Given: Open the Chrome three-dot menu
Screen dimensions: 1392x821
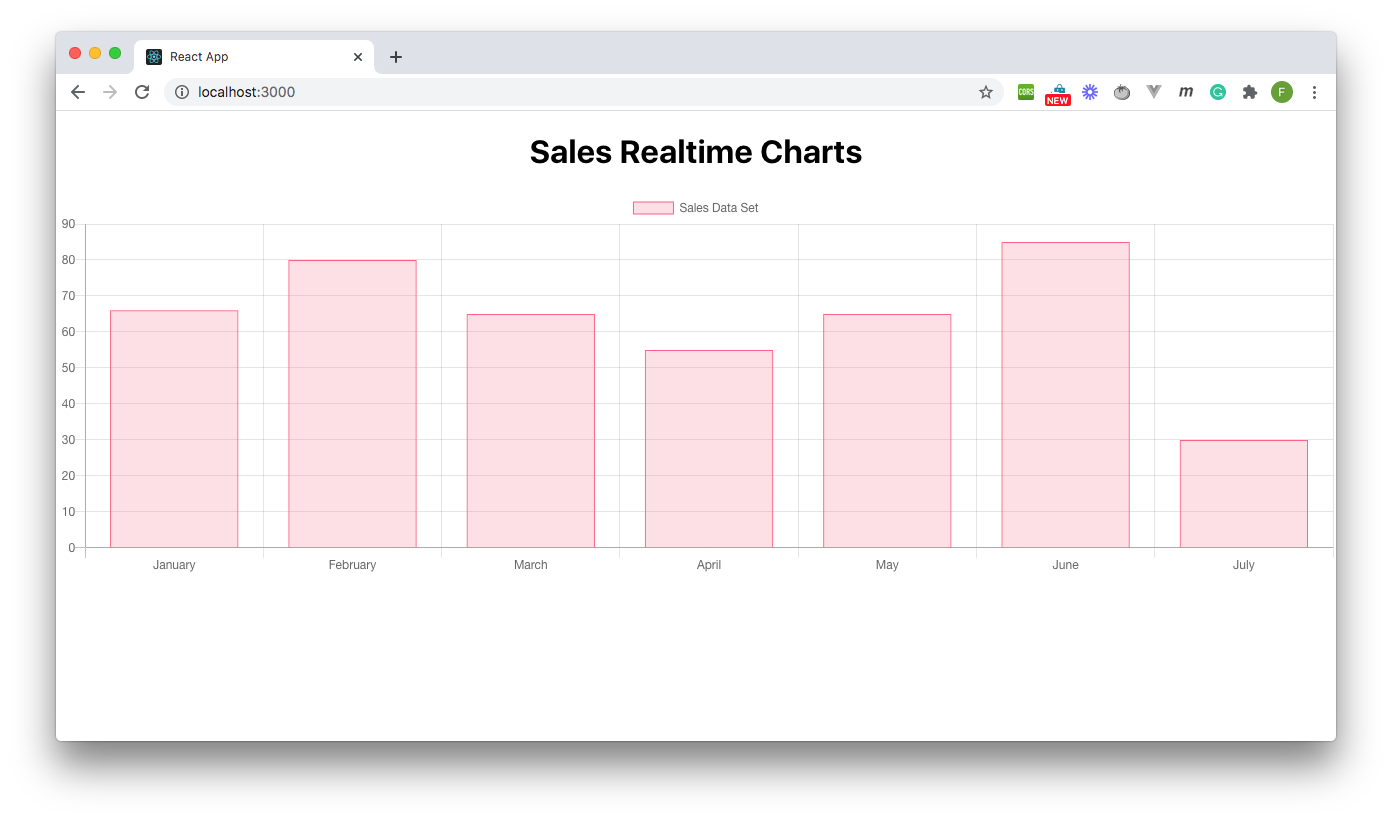Looking at the screenshot, I should pos(1314,91).
